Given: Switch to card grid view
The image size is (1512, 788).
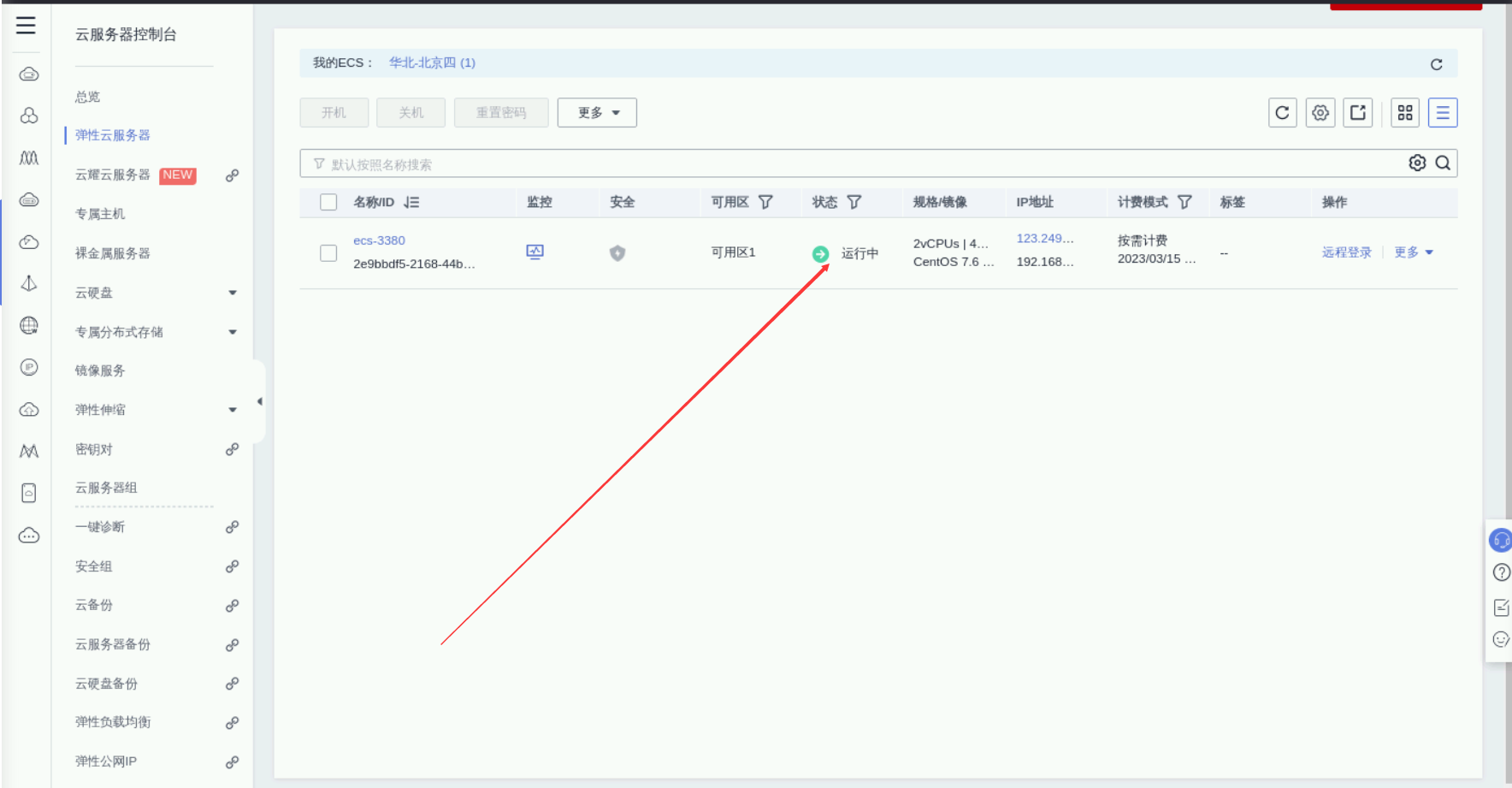Looking at the screenshot, I should point(1405,113).
